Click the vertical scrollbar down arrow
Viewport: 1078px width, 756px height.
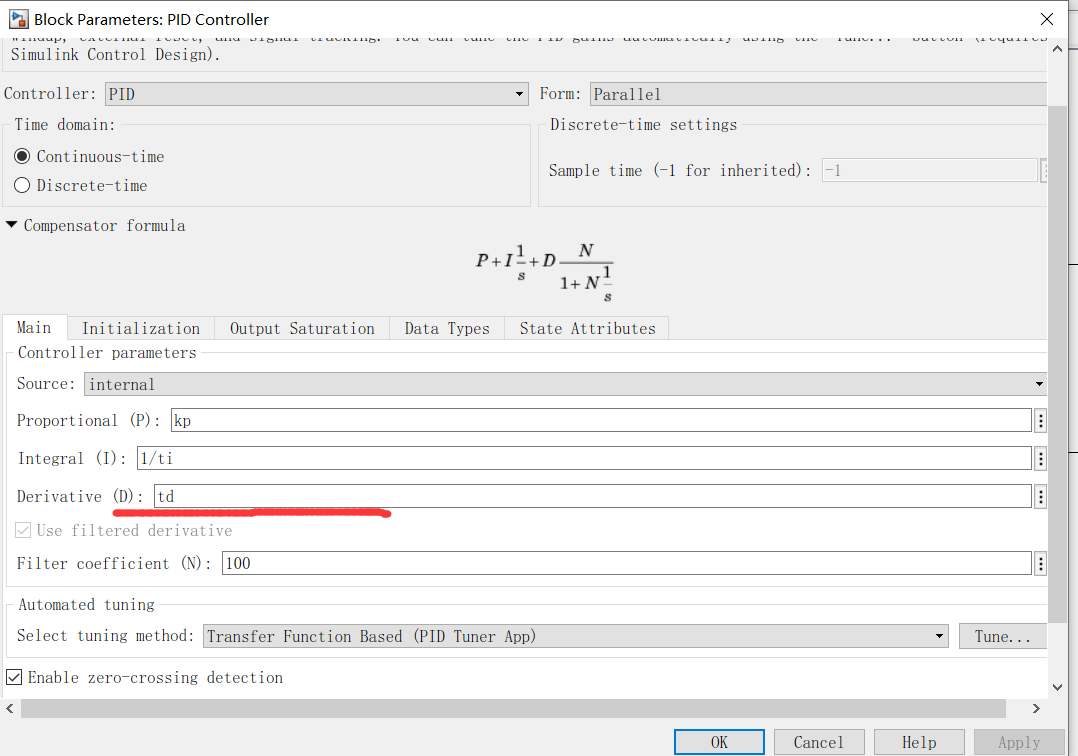1057,687
